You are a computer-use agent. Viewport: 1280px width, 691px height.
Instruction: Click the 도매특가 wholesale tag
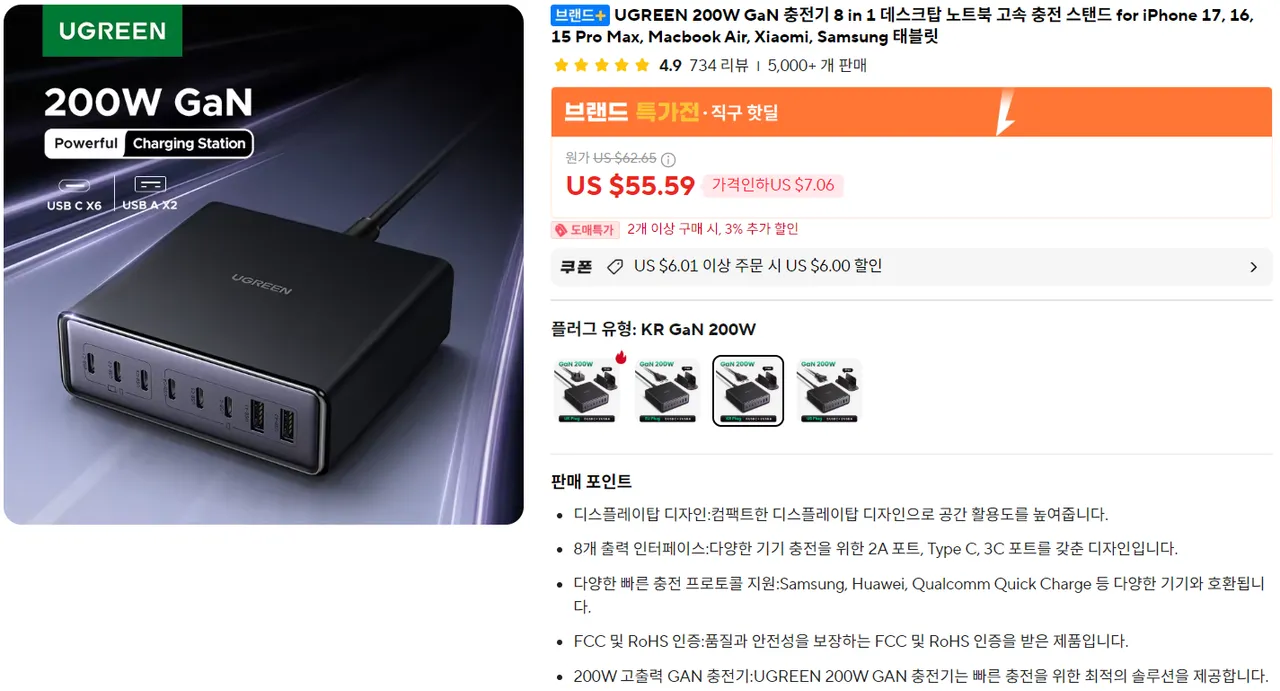coord(584,230)
